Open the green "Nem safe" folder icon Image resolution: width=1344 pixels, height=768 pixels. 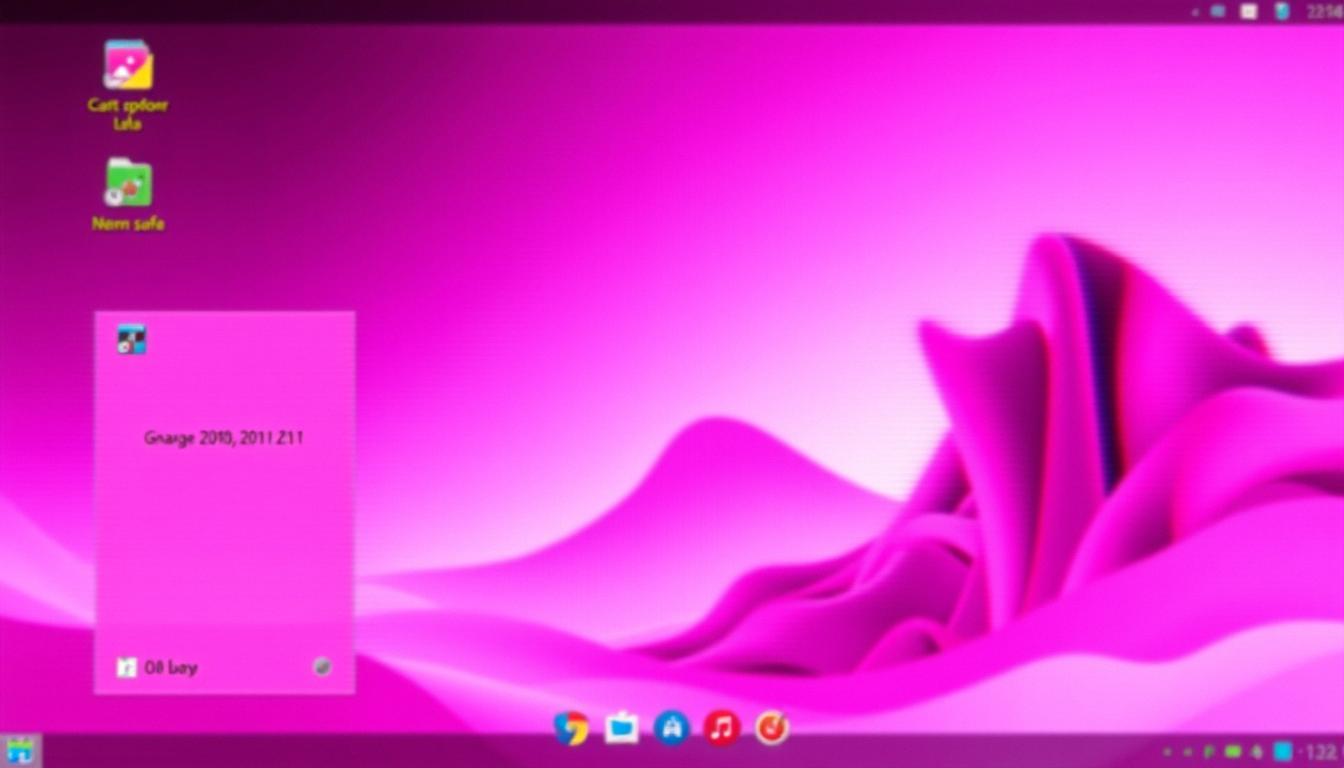point(128,183)
